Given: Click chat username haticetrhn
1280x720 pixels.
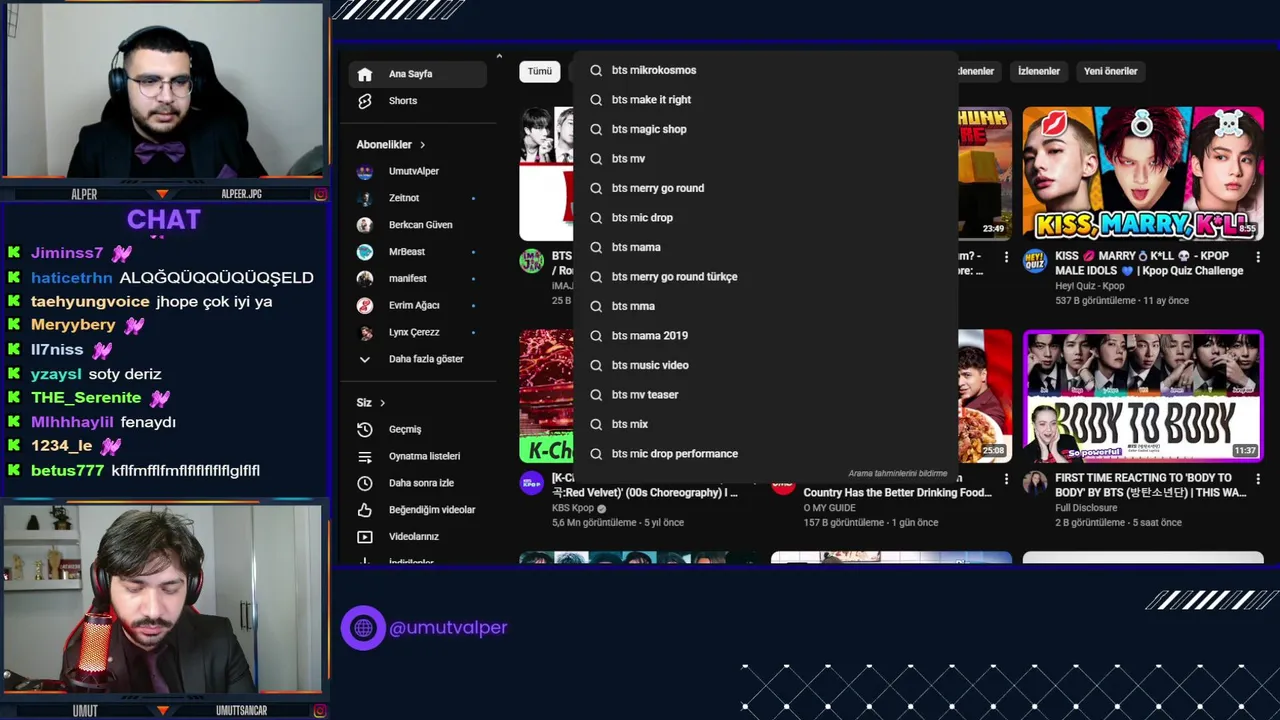Looking at the screenshot, I should [x=71, y=277].
